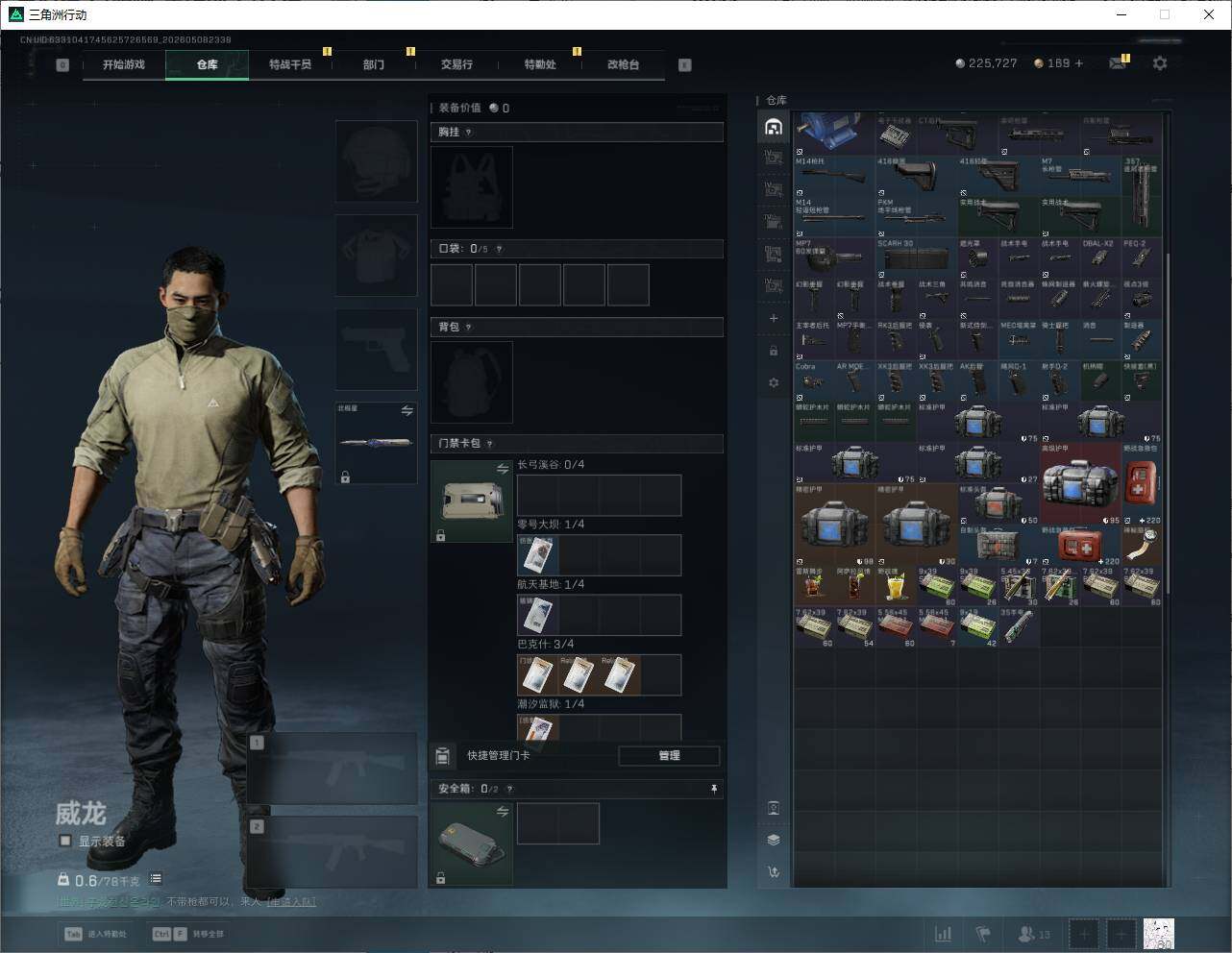The height and width of the screenshot is (953, 1232).
Task: Click the 快捷管理门卡 icon
Action: click(442, 756)
